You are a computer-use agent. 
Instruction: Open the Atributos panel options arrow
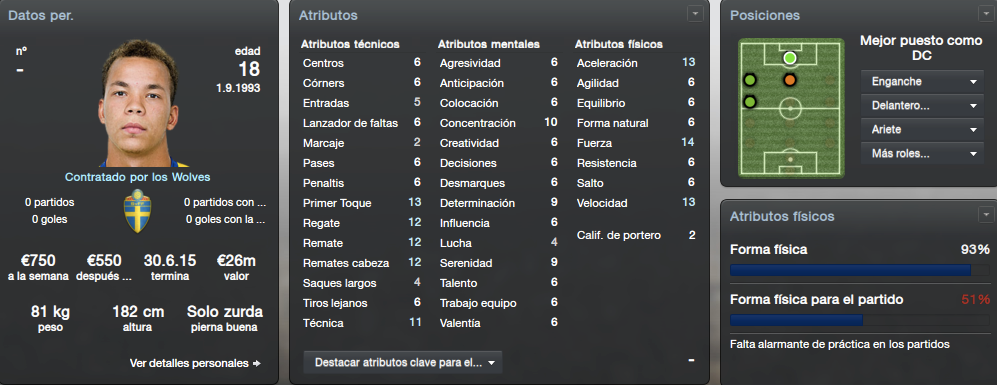tap(695, 14)
